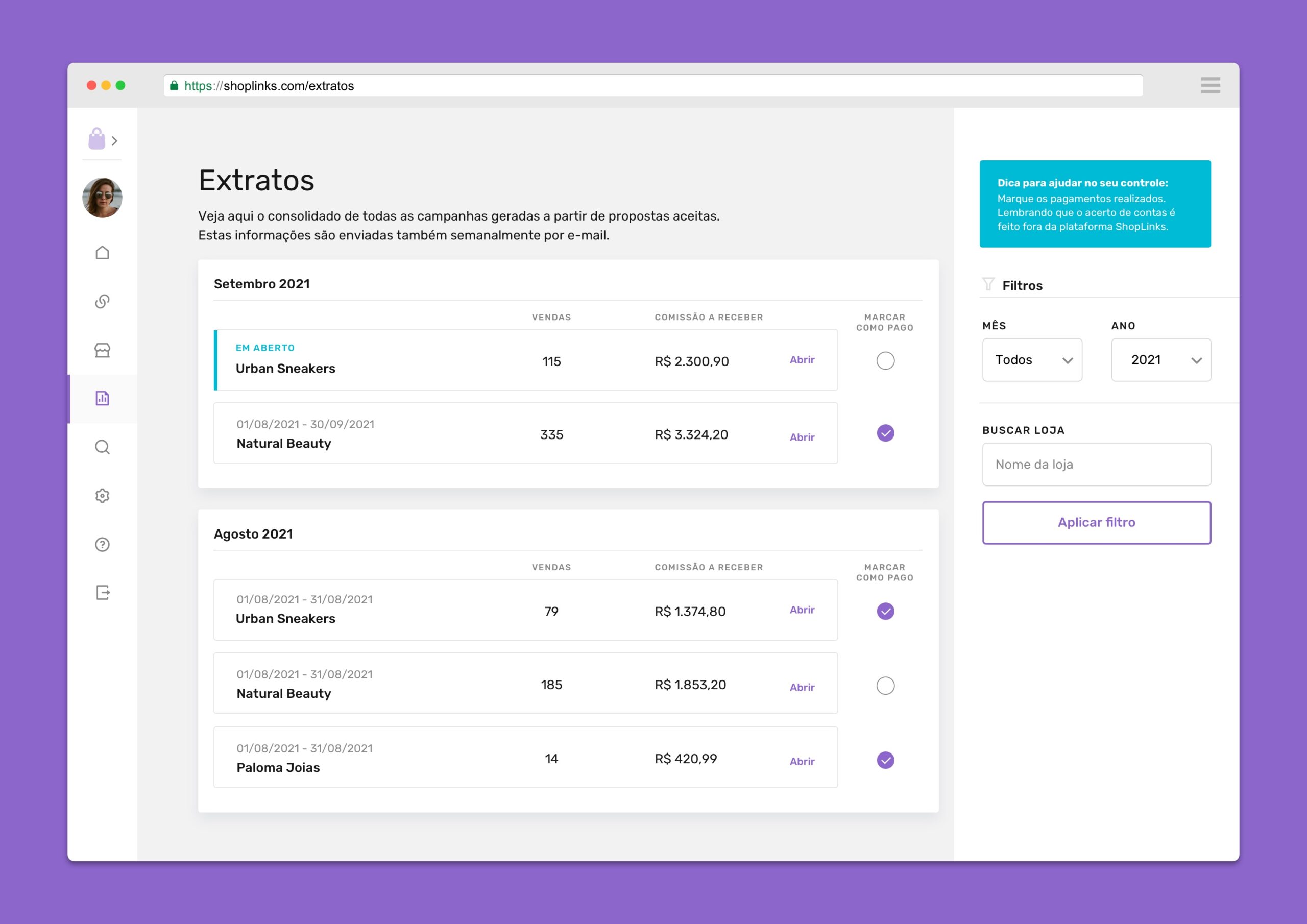1307x924 pixels.
Task: Uncheck Paloma Joias paid status
Action: pos(885,760)
